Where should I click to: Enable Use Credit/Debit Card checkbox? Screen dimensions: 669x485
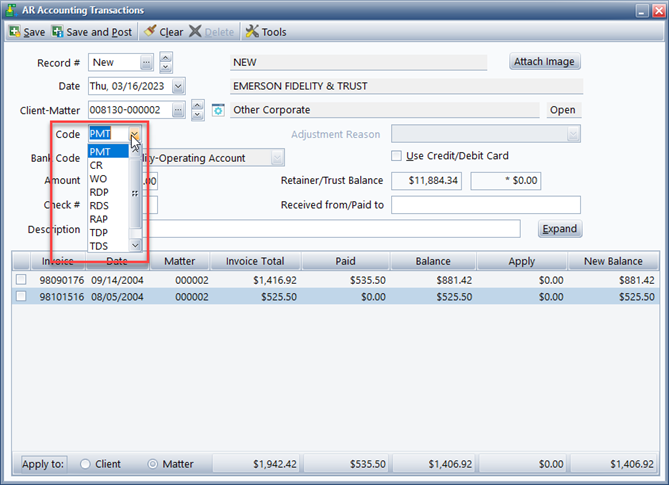click(x=396, y=156)
